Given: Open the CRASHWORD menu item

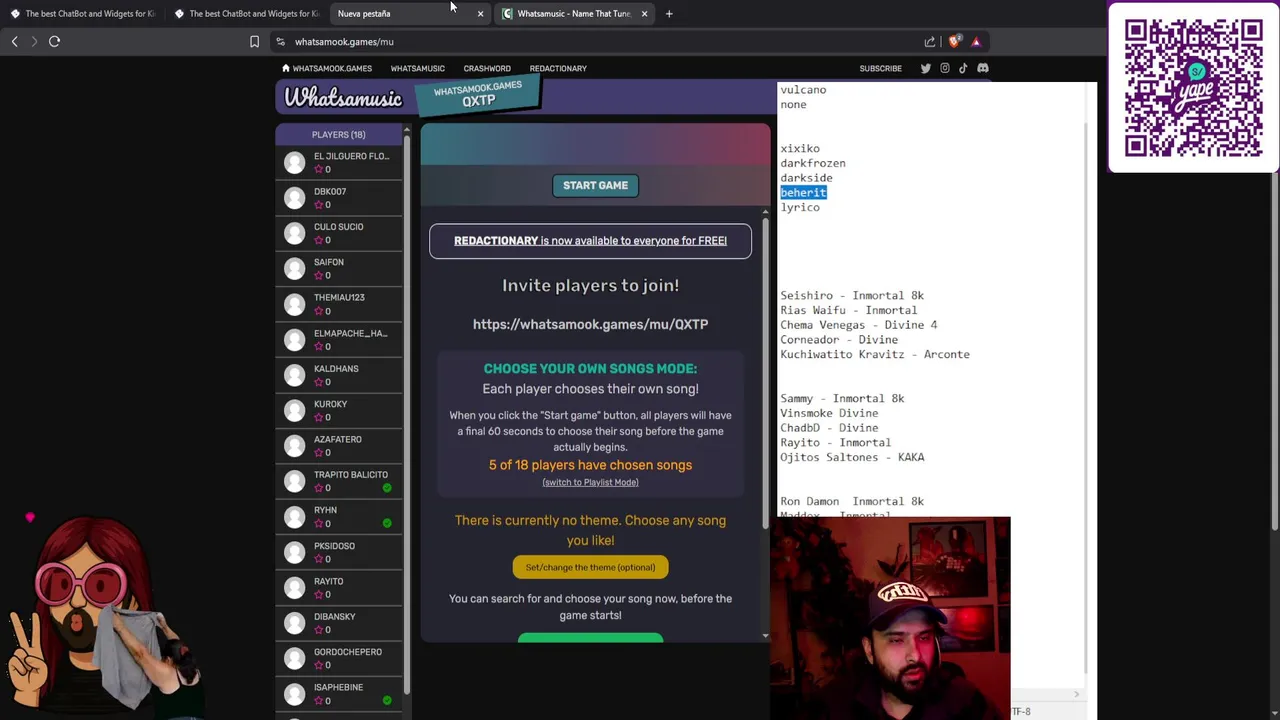Looking at the screenshot, I should (x=487, y=68).
